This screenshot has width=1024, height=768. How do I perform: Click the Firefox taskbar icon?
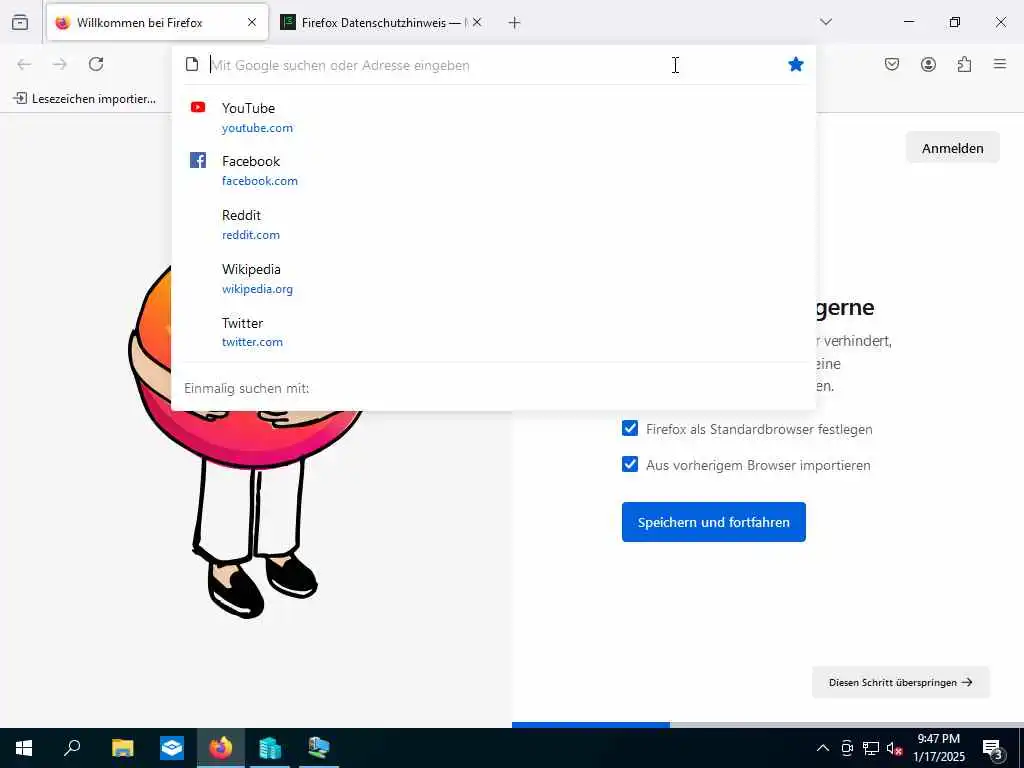(x=221, y=748)
